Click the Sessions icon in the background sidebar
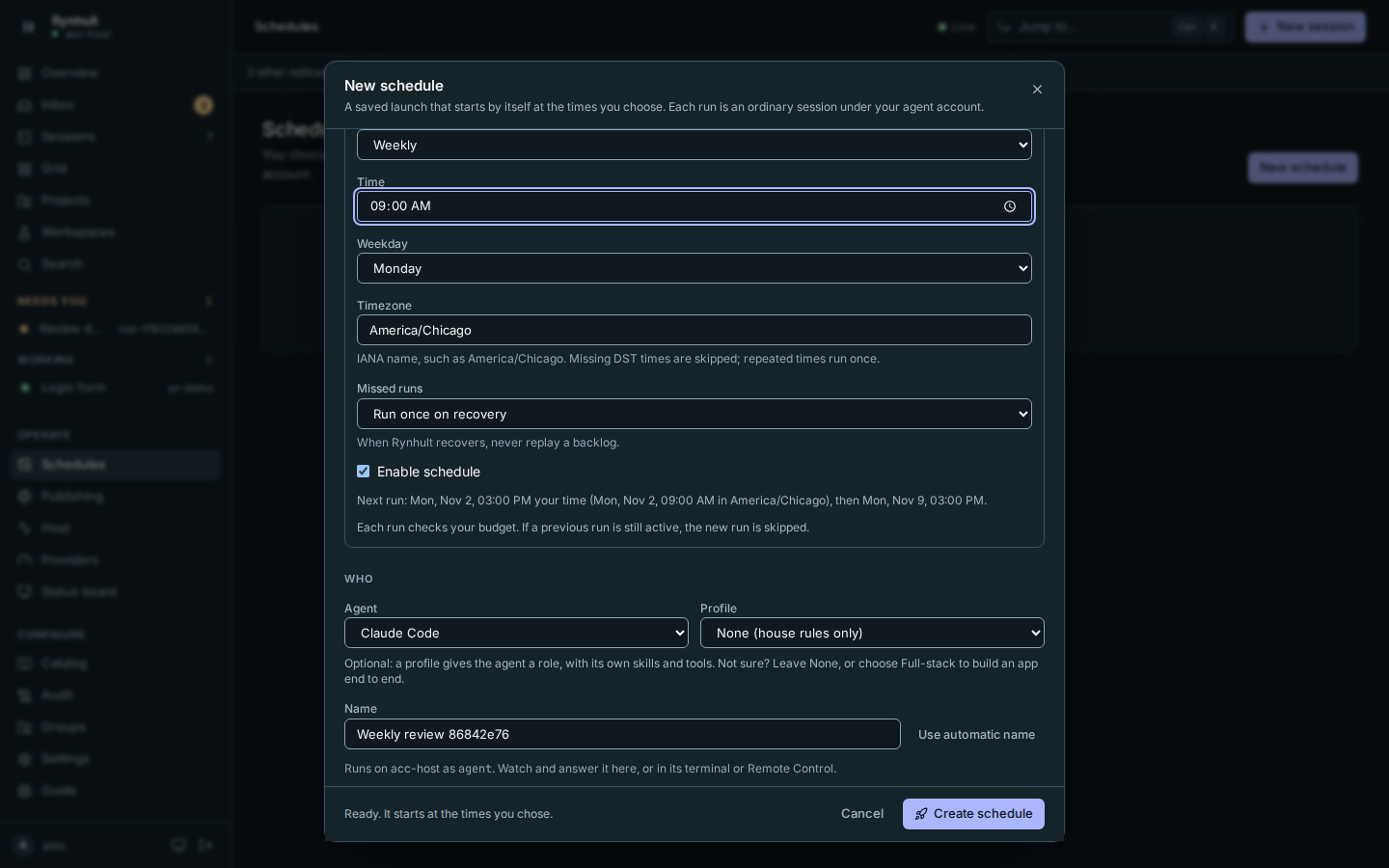The width and height of the screenshot is (1389, 868). click(25, 137)
